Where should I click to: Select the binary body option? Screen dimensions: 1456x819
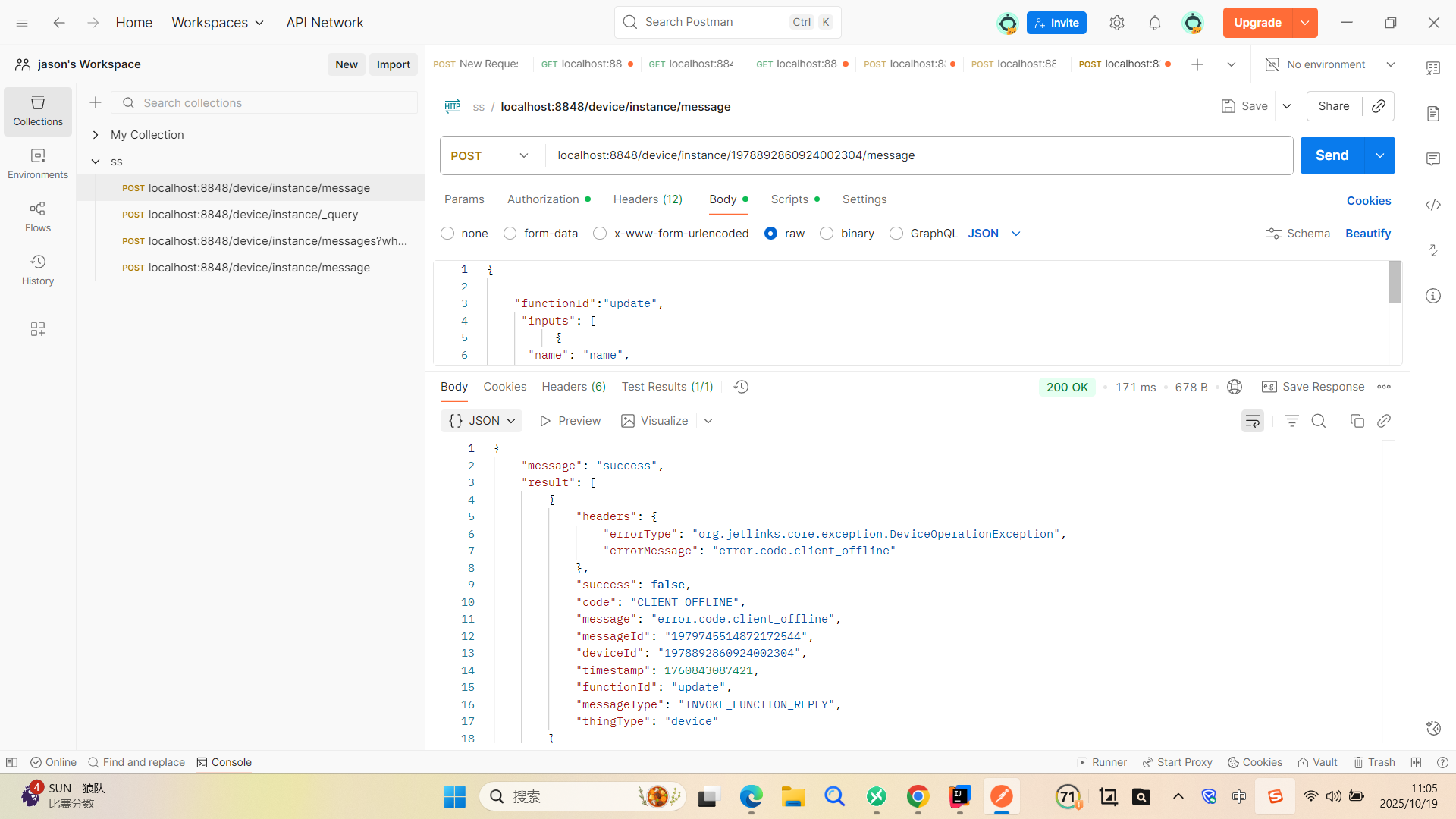(x=827, y=234)
